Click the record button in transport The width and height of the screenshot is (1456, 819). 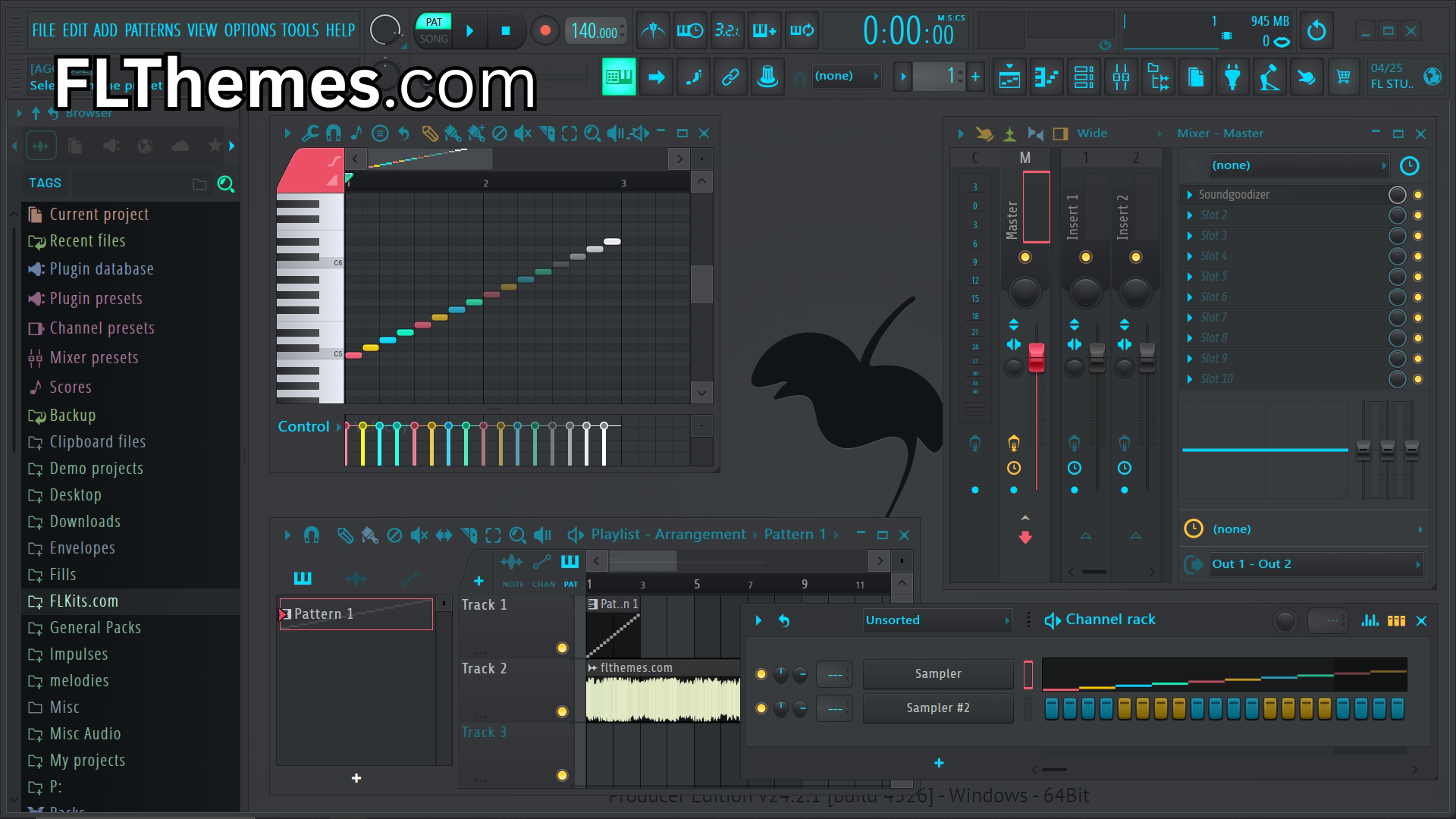click(x=544, y=31)
